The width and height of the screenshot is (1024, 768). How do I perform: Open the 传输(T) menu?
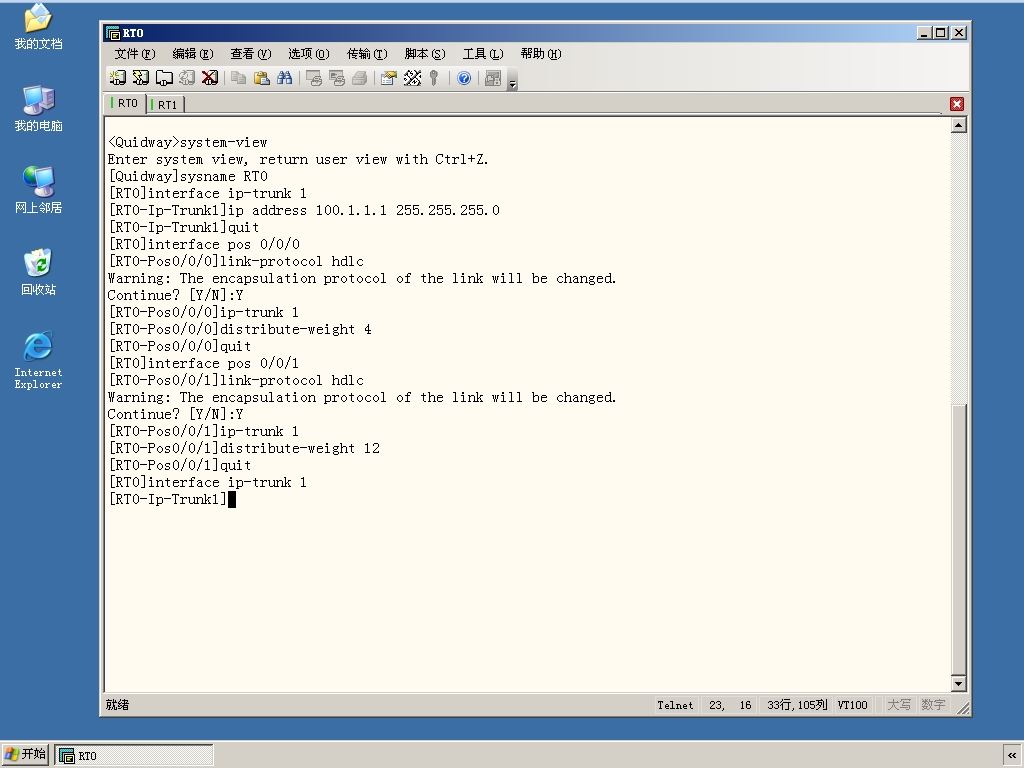point(367,54)
